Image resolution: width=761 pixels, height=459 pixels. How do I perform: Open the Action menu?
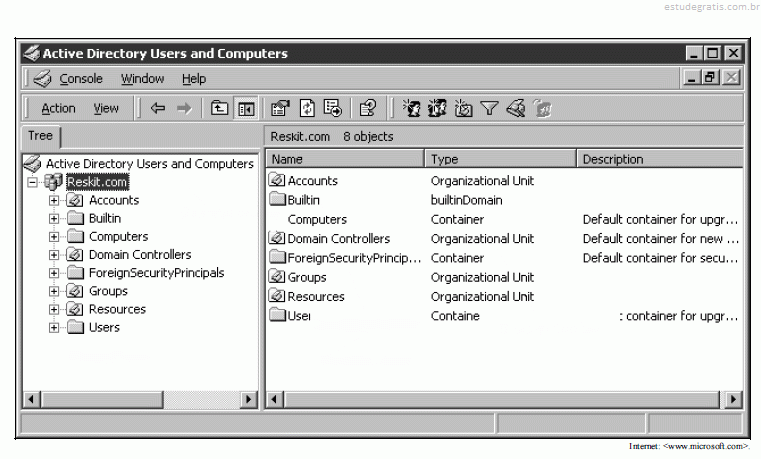coord(58,109)
